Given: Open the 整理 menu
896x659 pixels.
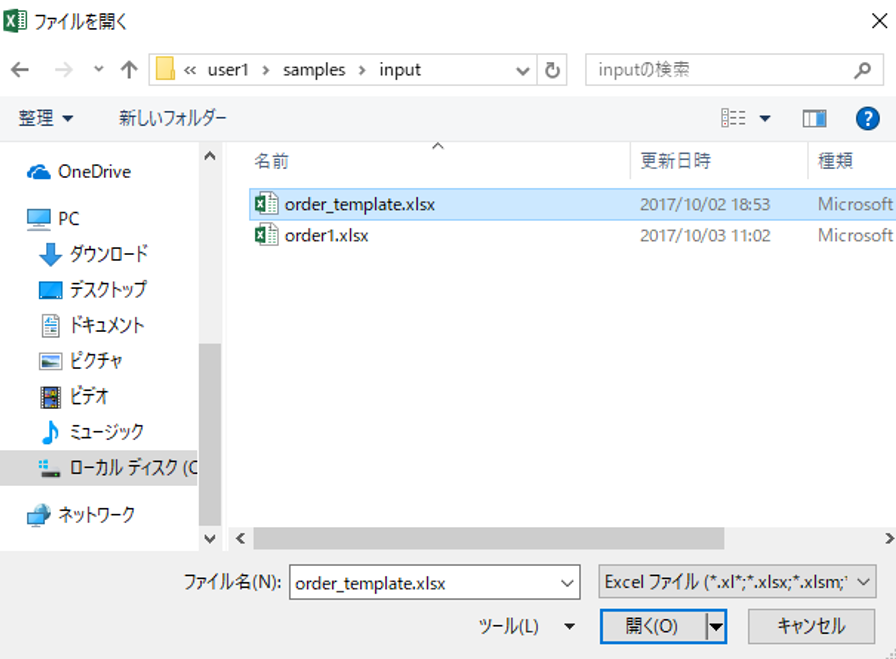Looking at the screenshot, I should [46, 118].
